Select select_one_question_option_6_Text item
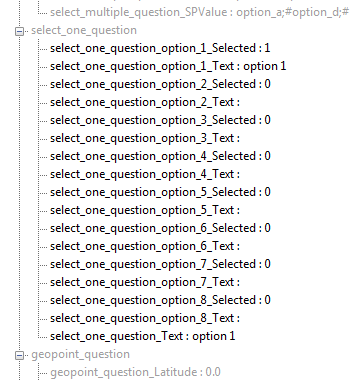 coord(145,246)
